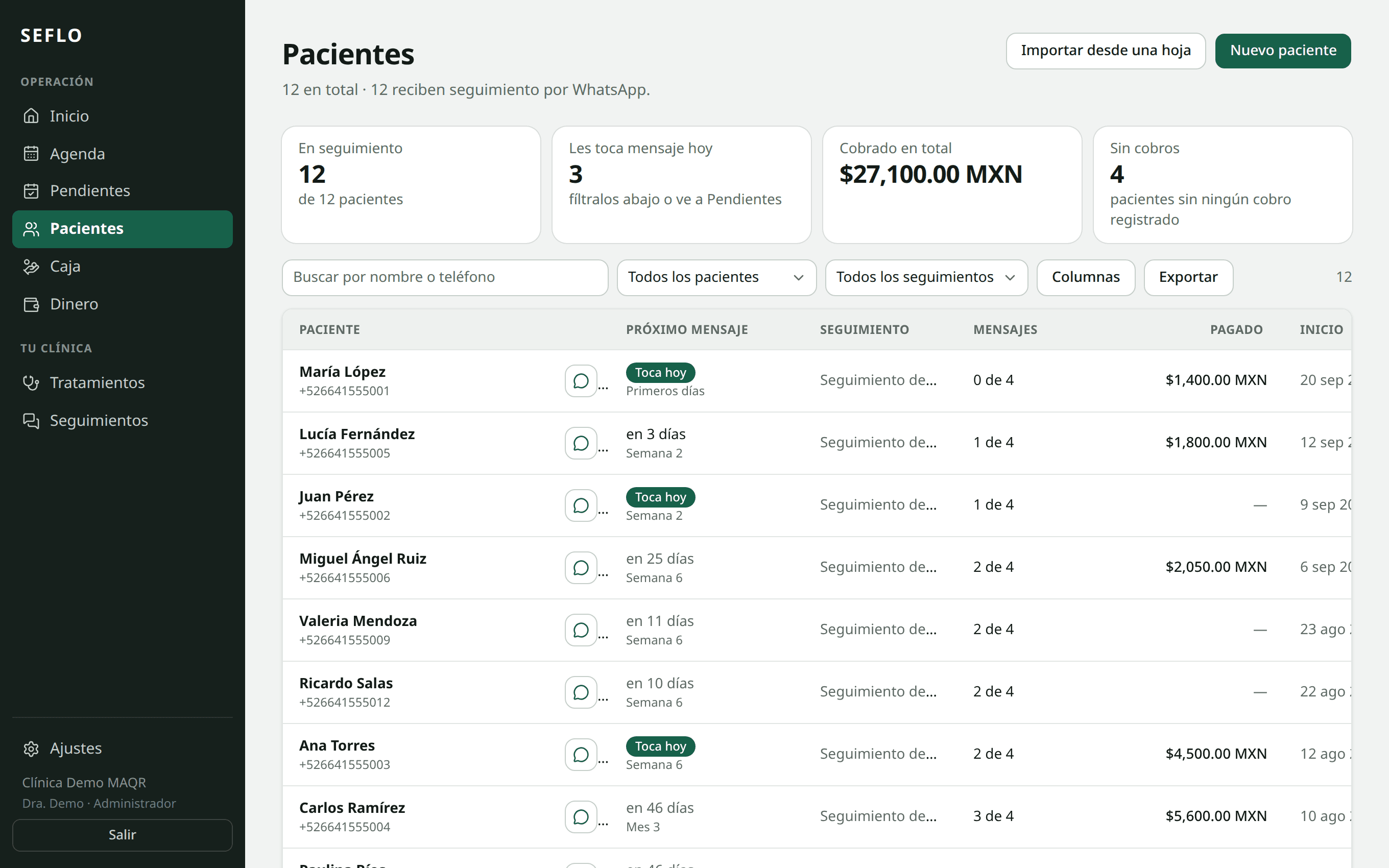The image size is (1389, 868).
Task: Click Ana Torres's Toca hoy badge
Action: (x=660, y=746)
